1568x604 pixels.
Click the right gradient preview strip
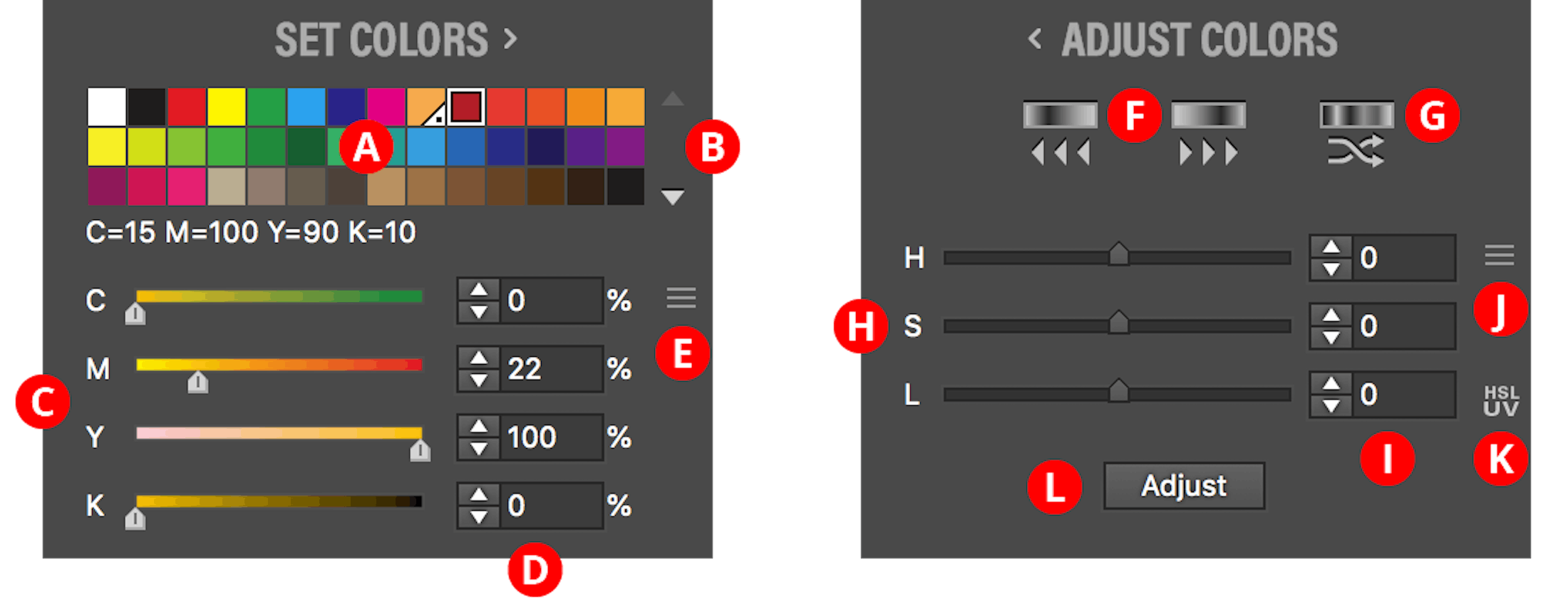[x=1208, y=113]
